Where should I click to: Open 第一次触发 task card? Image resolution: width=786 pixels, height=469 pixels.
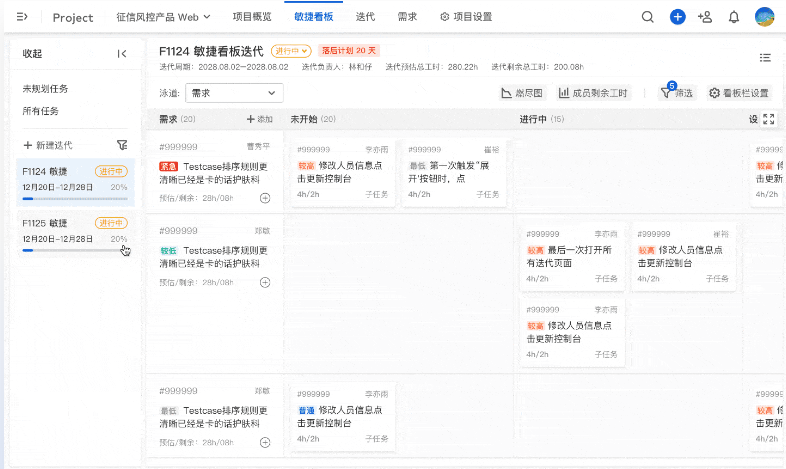(454, 172)
